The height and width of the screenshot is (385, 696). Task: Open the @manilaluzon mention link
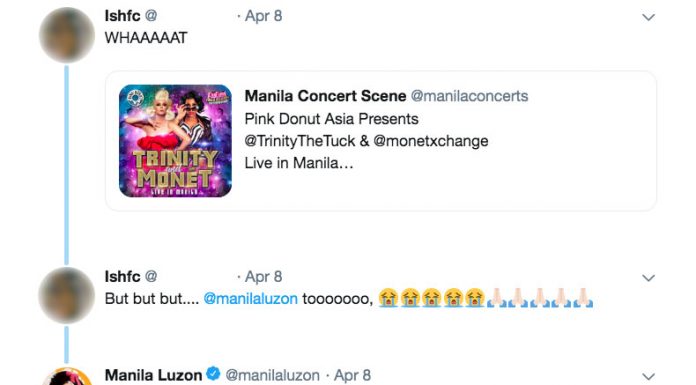250,298
